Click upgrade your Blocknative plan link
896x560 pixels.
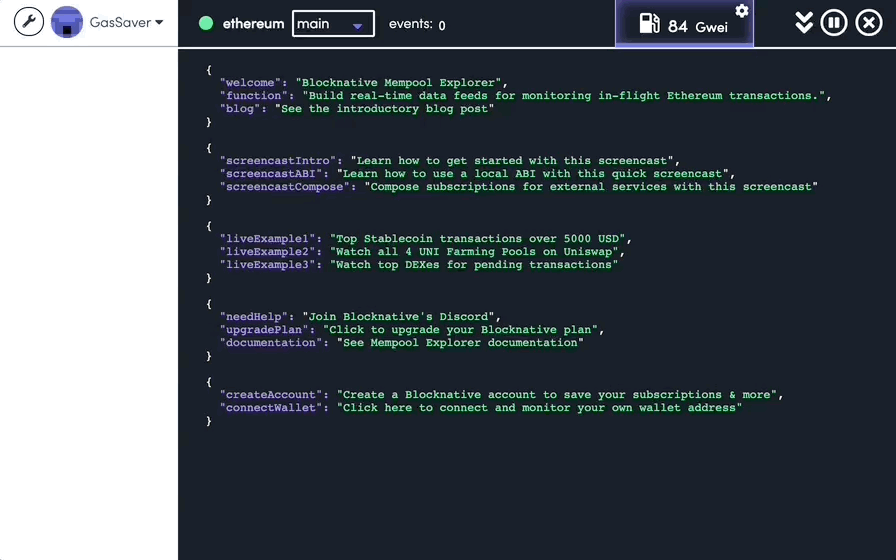click(463, 330)
